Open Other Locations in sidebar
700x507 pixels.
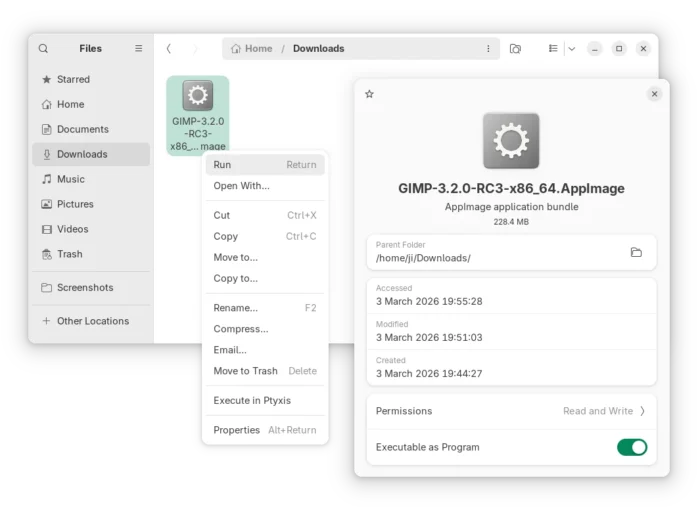click(92, 321)
